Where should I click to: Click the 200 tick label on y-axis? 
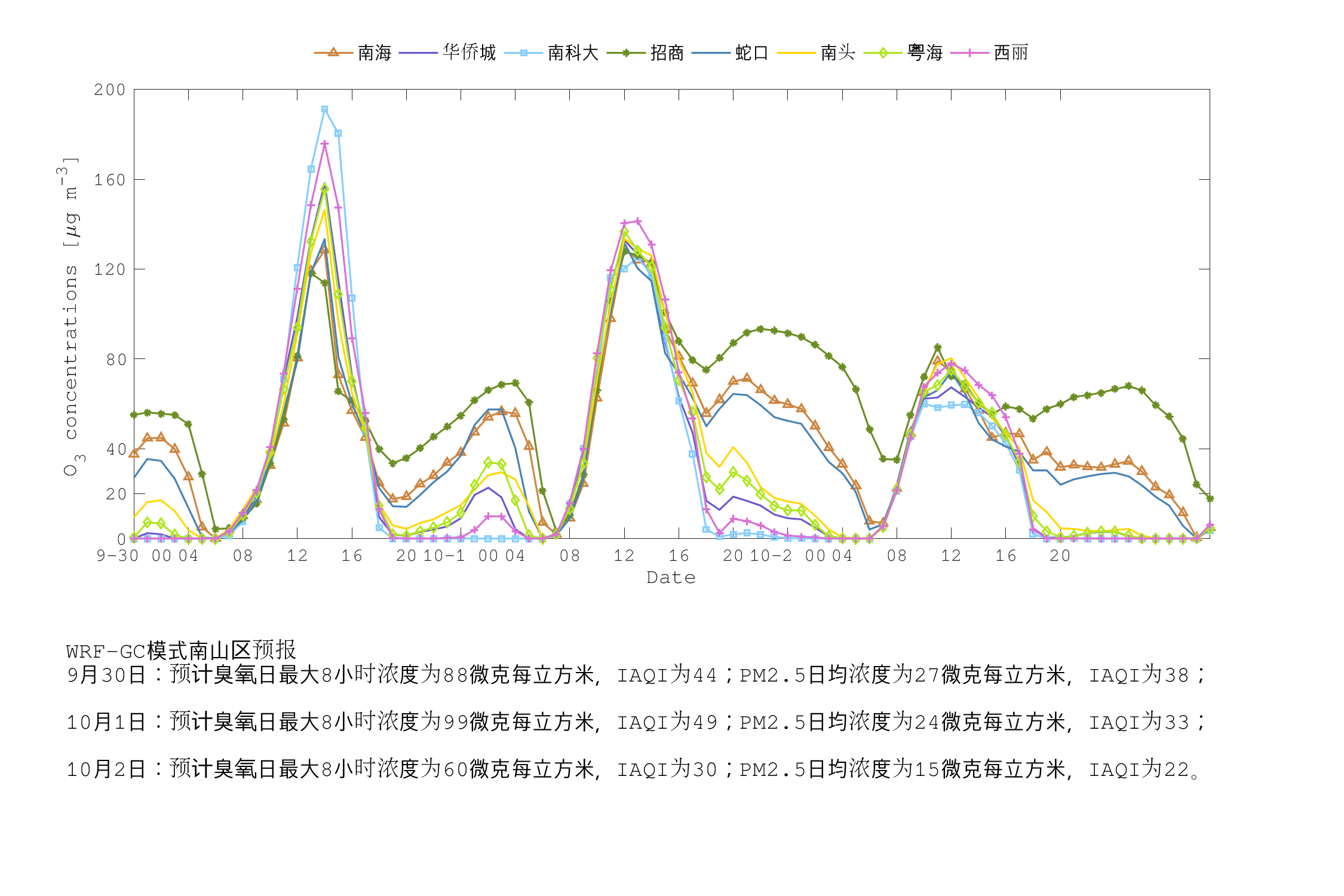109,90
